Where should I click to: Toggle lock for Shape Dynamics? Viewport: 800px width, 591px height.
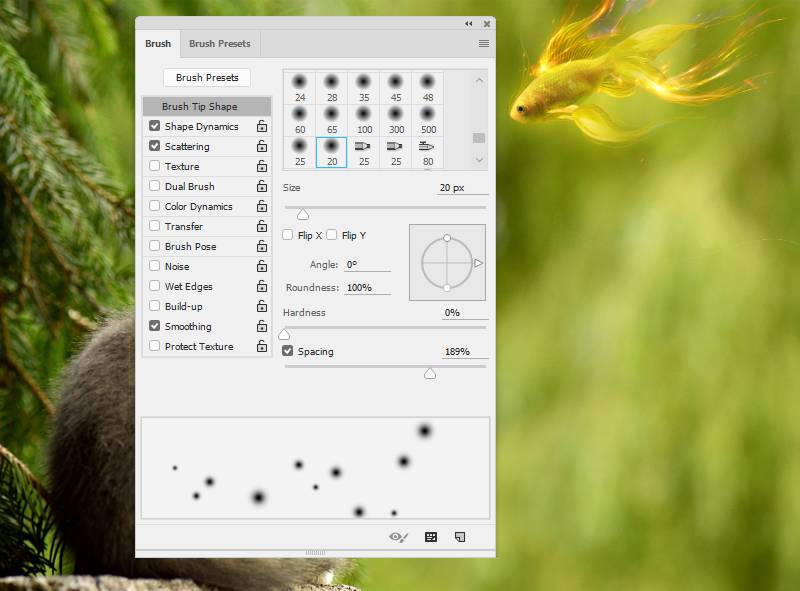(x=262, y=126)
